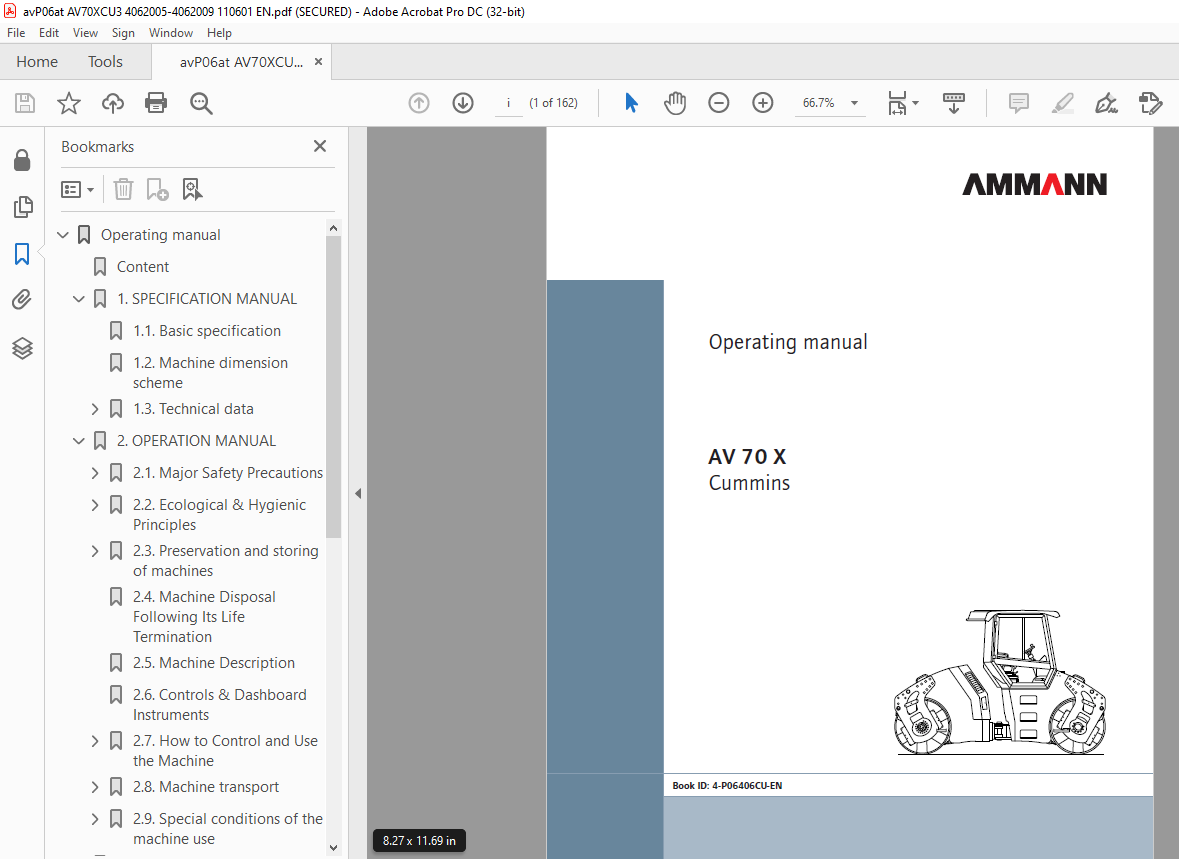Open the Attachments paperclip panel
The image size is (1179, 859).
tap(22, 300)
